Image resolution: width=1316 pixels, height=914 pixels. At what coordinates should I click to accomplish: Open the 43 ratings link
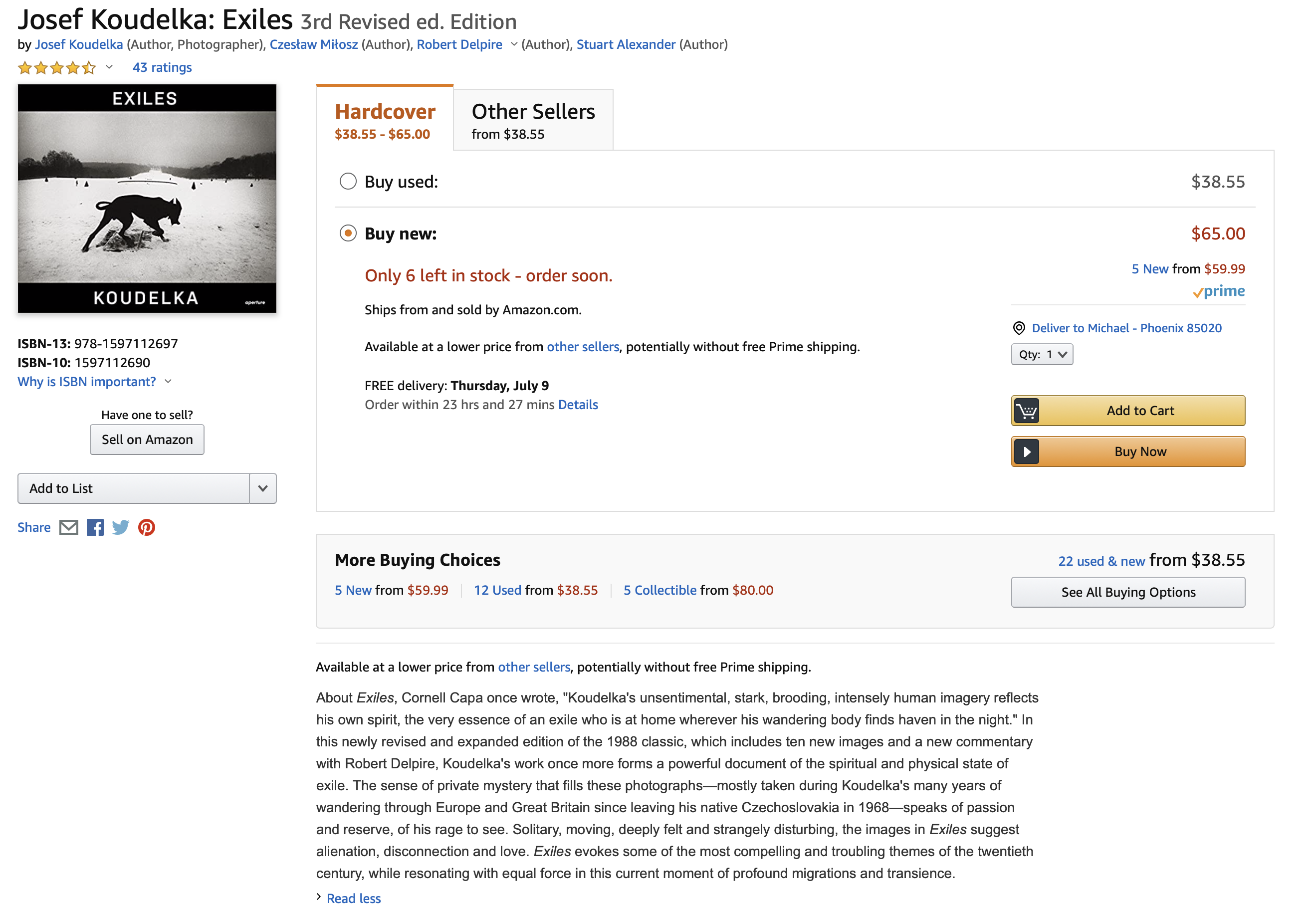point(162,67)
